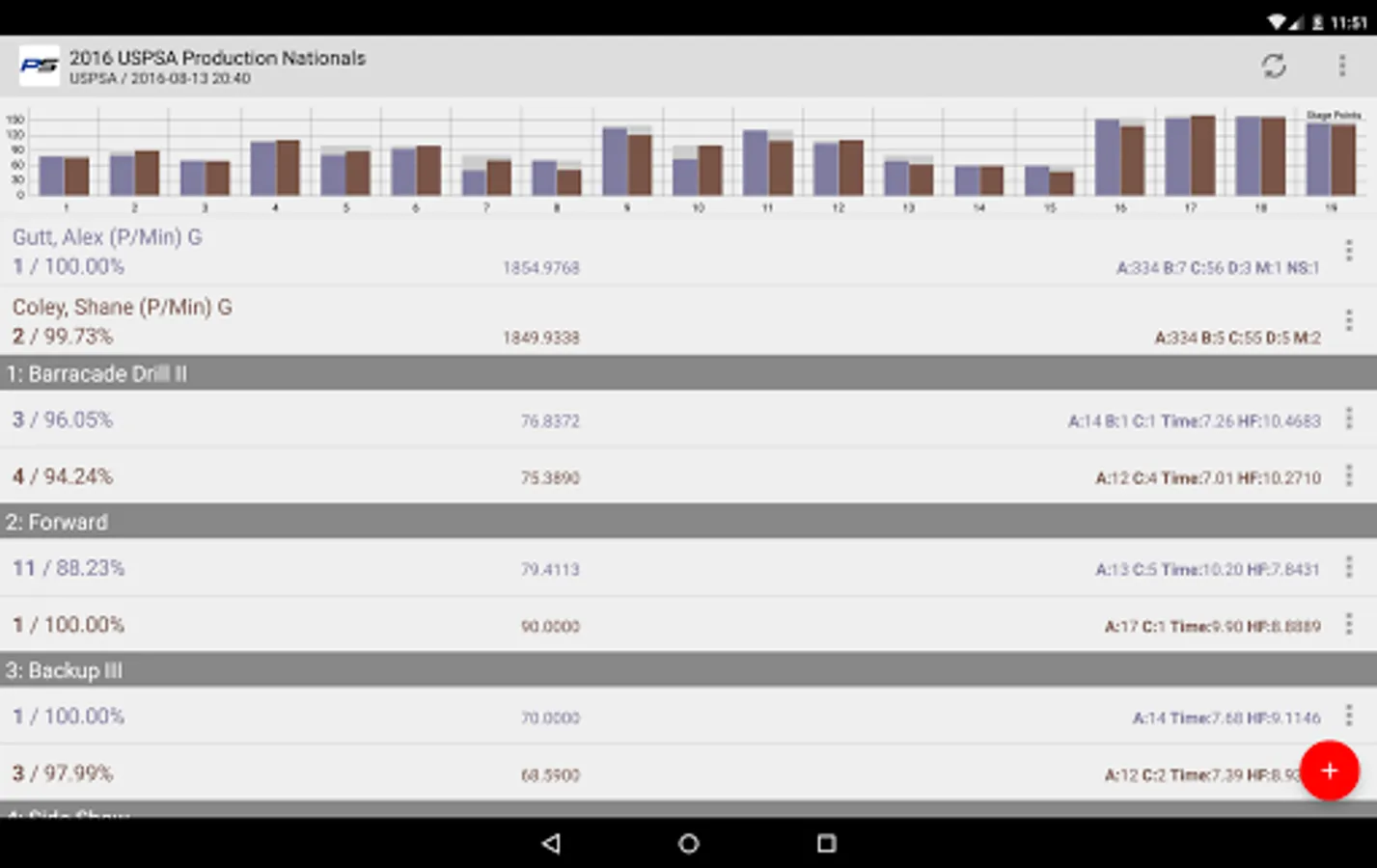Tap details A:14 B:1 C:1 Time:7.26

click(1195, 421)
